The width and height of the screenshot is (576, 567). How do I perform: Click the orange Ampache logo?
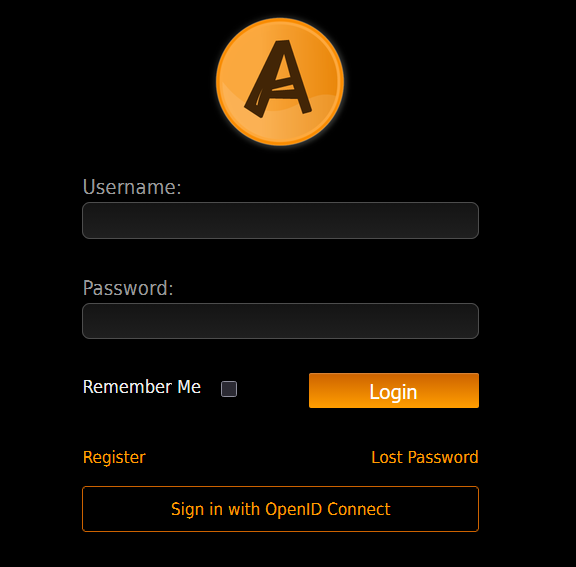coord(280,82)
